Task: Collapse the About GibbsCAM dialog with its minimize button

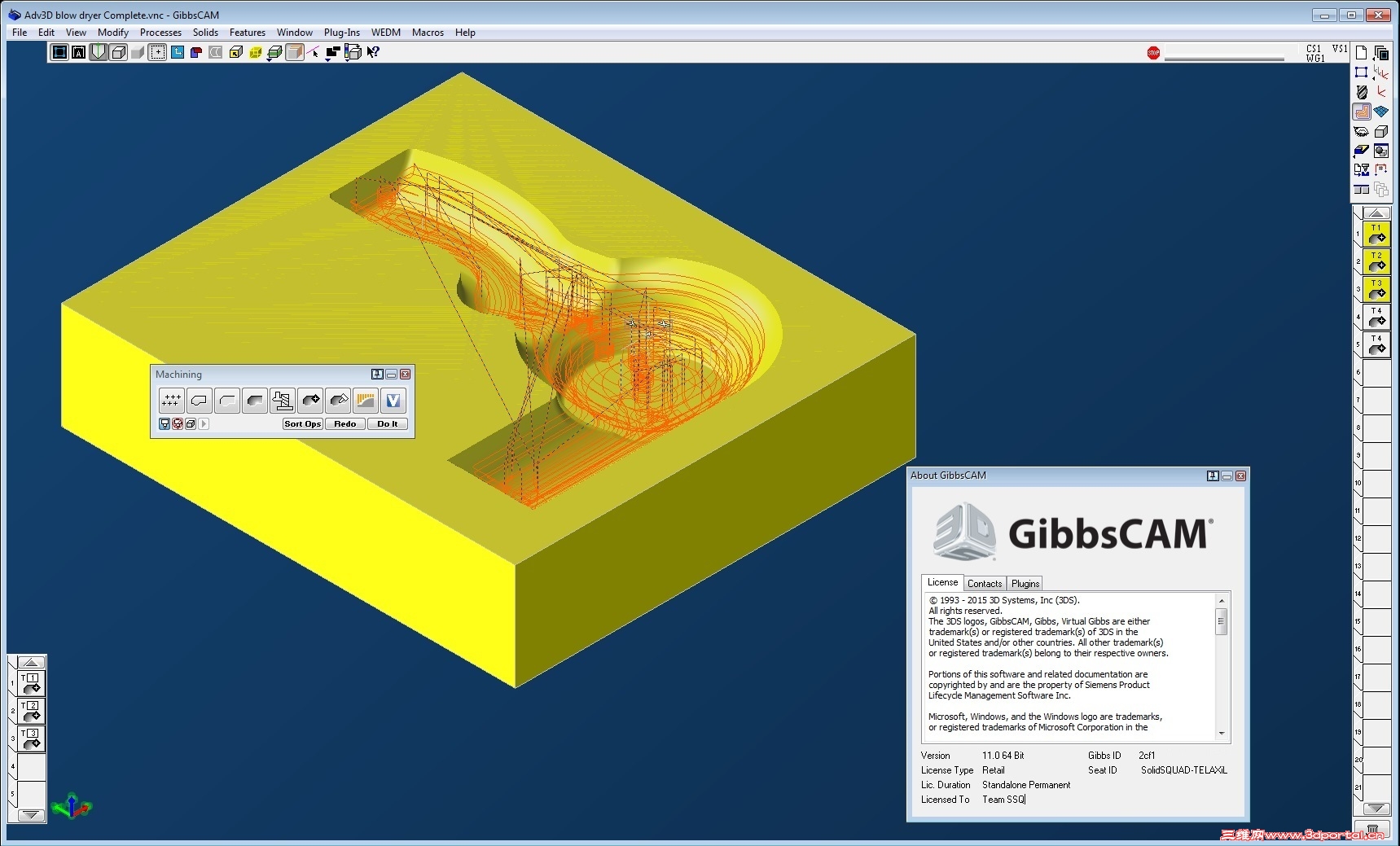Action: 1227,476
